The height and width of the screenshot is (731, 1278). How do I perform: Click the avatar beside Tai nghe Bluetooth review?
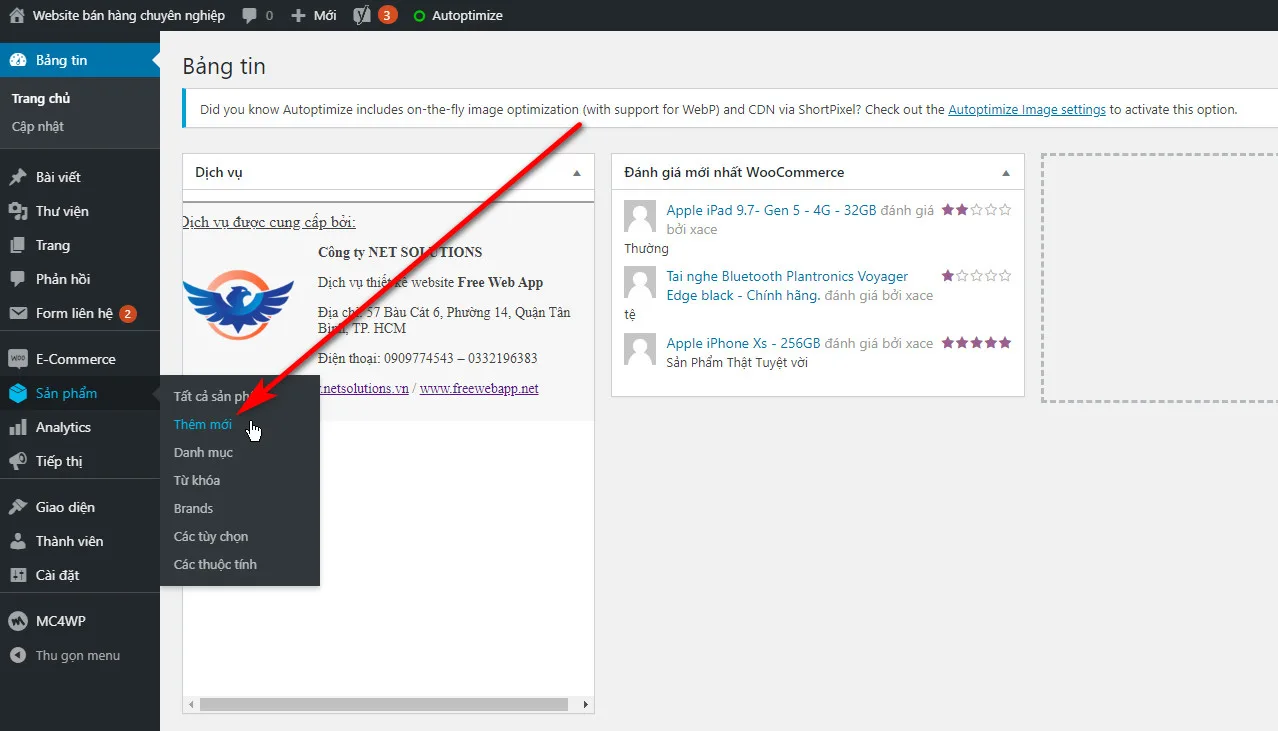pyautogui.click(x=640, y=282)
